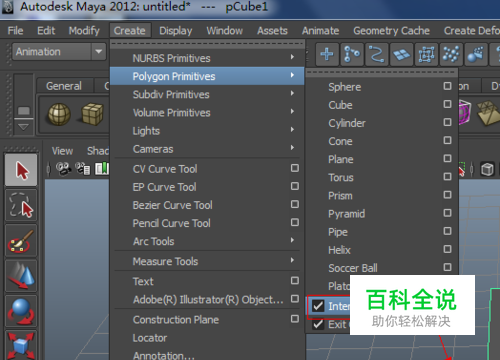Screen dimensions: 500x360
Task: Select the arrow Select tool
Action: tap(21, 170)
